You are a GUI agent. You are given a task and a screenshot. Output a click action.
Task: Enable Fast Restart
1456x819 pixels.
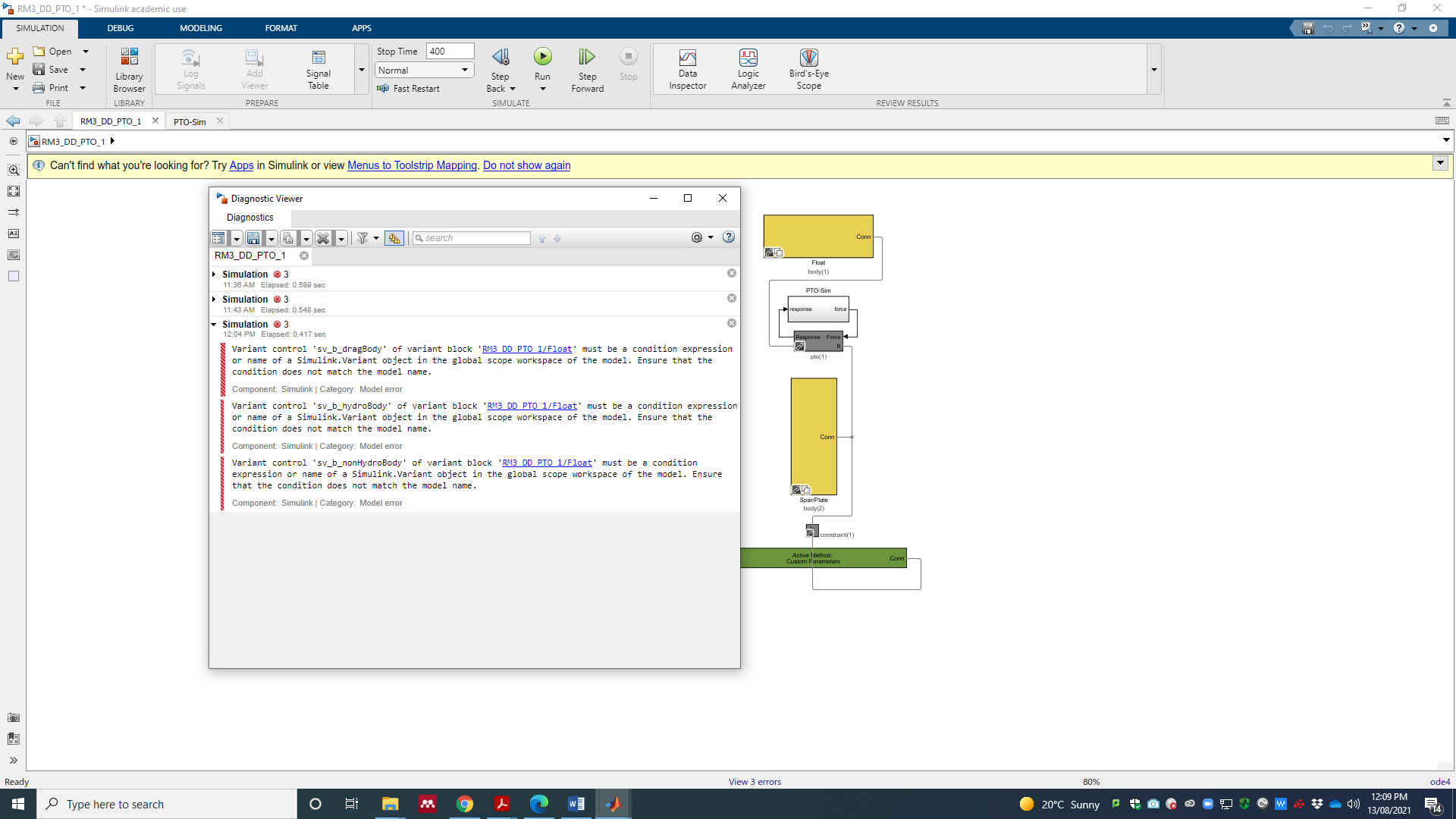pyautogui.click(x=410, y=88)
